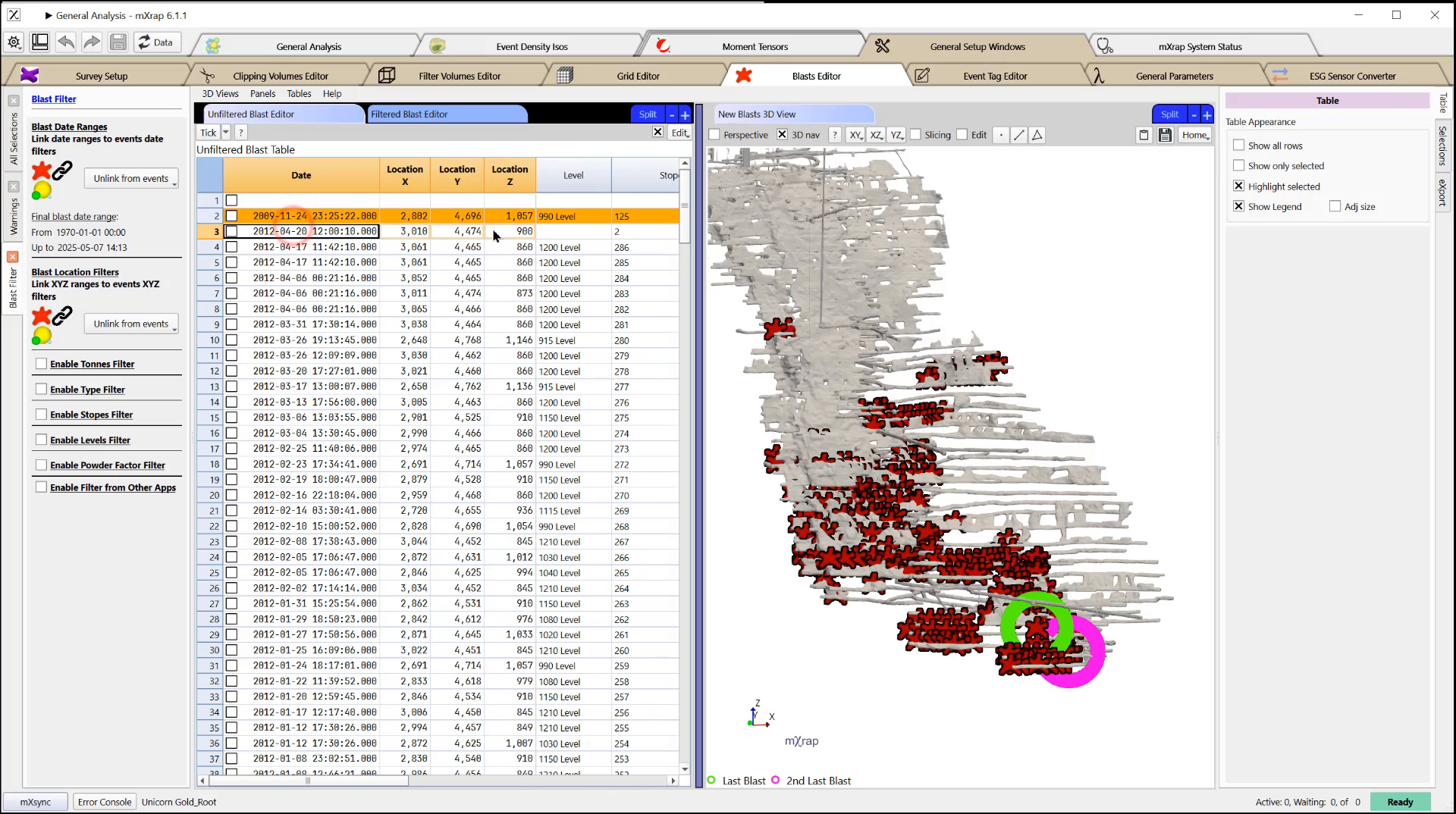Undo the last action

click(66, 42)
